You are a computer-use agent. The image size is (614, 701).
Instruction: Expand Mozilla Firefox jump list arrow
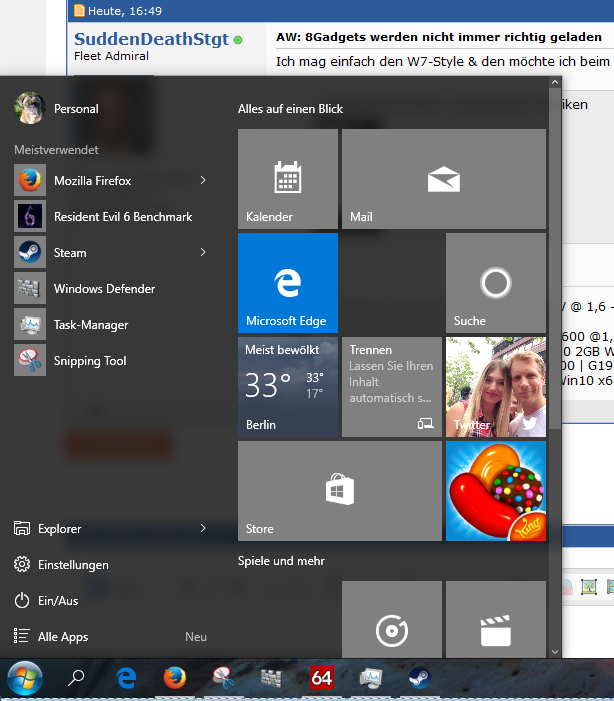tap(203, 180)
